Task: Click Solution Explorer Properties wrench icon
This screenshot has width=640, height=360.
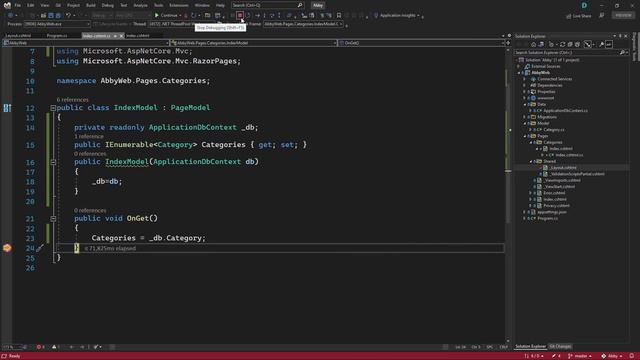Action: (x=601, y=44)
